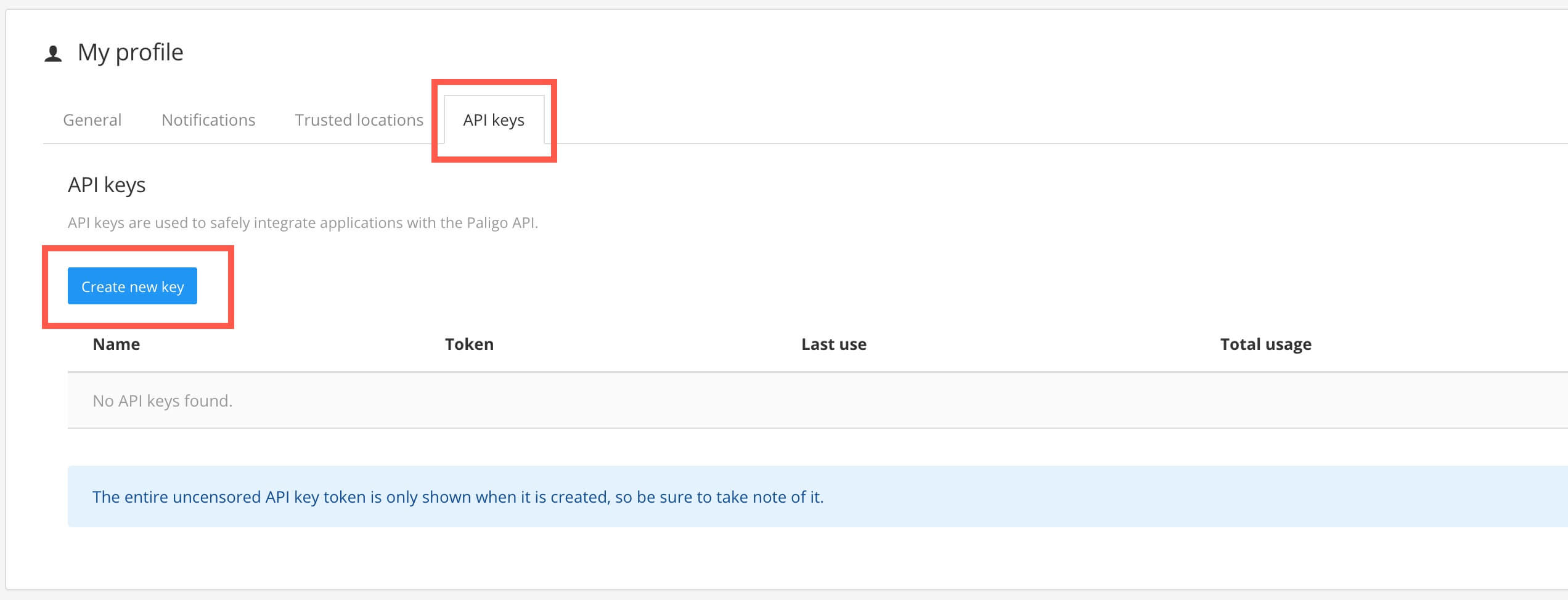The height and width of the screenshot is (600, 1568).
Task: Click the Token column header
Action: pos(469,344)
